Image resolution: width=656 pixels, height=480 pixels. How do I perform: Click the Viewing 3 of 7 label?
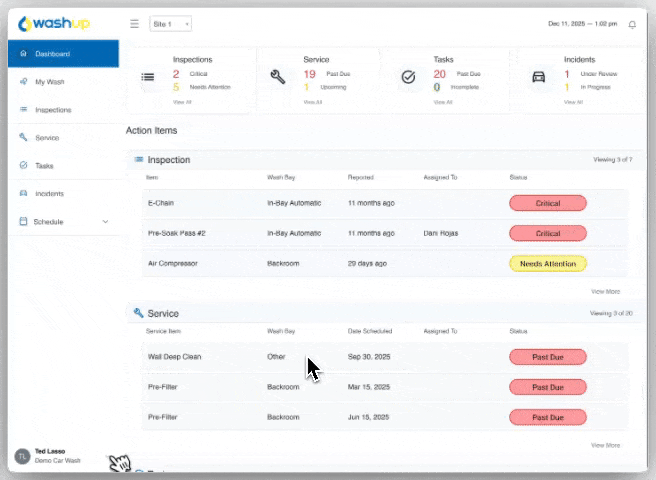point(612,159)
